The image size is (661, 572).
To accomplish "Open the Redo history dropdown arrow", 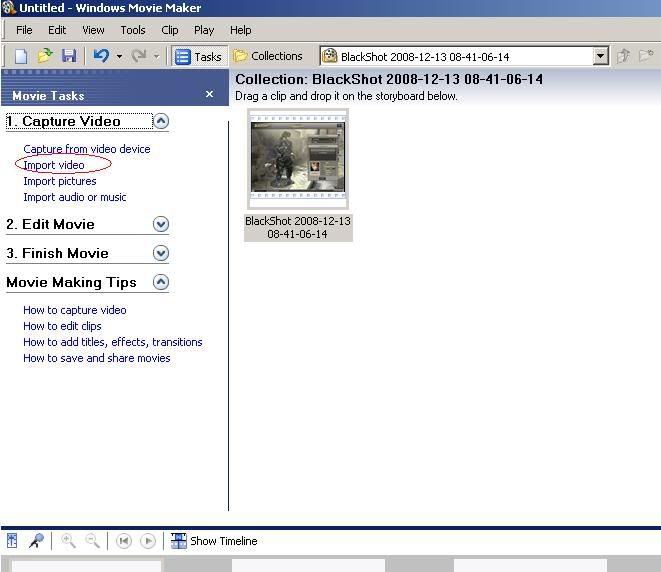I will pos(156,56).
